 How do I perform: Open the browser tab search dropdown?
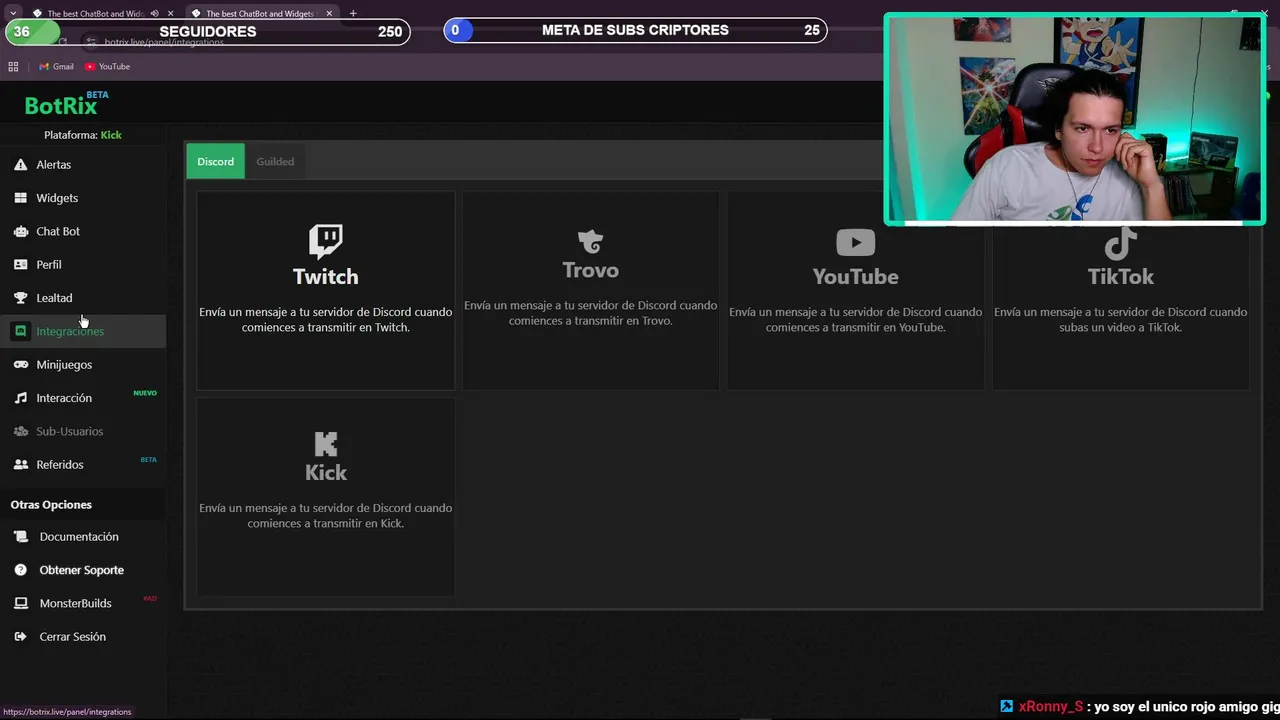click(13, 13)
